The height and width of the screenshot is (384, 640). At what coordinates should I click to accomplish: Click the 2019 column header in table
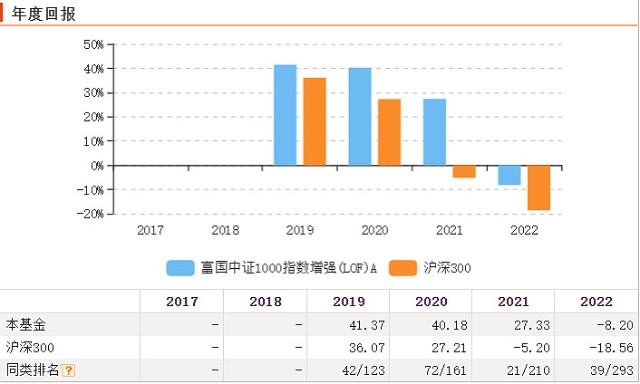pos(349,302)
